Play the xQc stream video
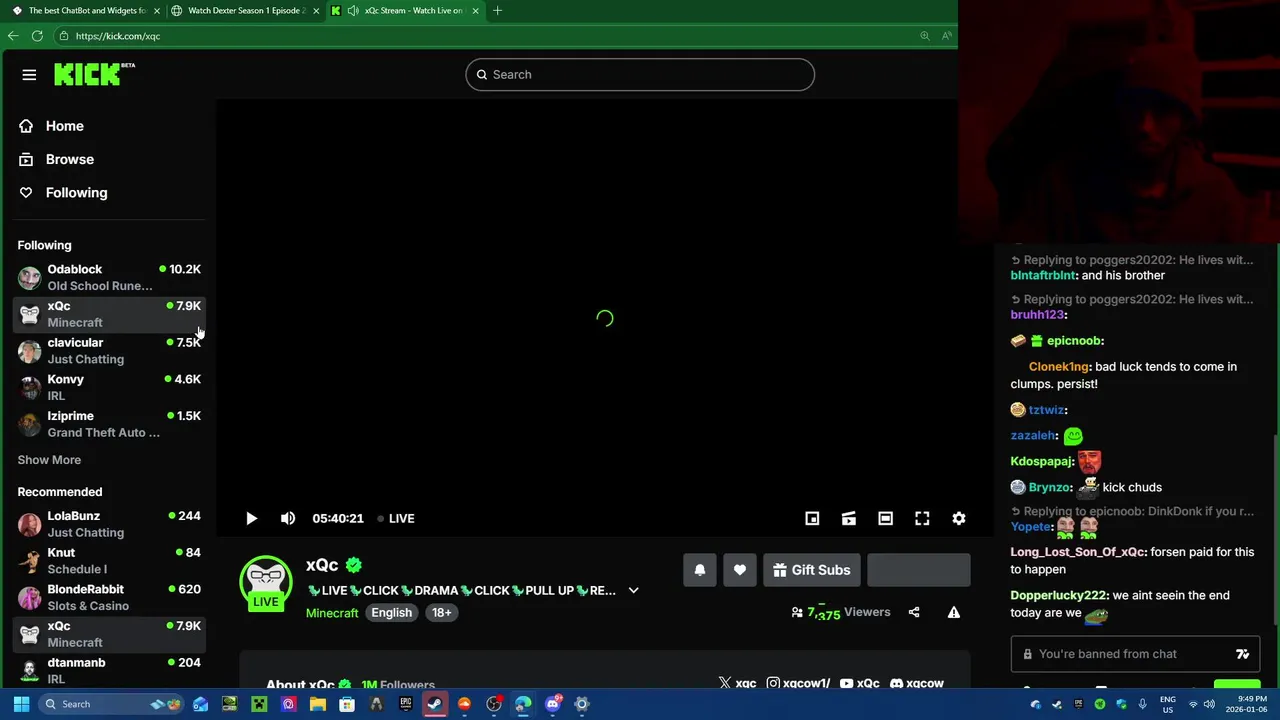 [251, 518]
